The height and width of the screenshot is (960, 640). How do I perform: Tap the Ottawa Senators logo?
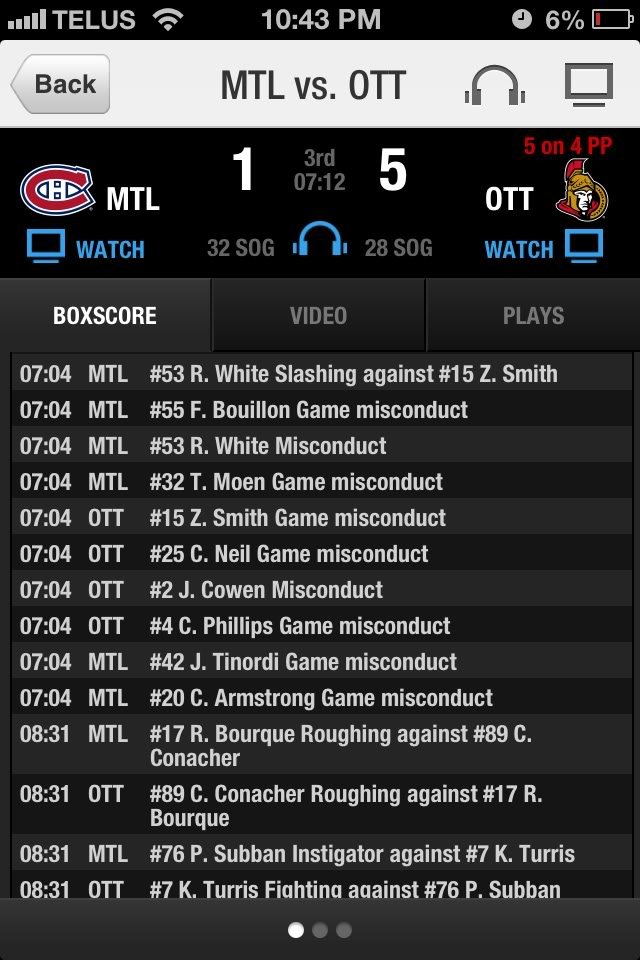tap(582, 190)
